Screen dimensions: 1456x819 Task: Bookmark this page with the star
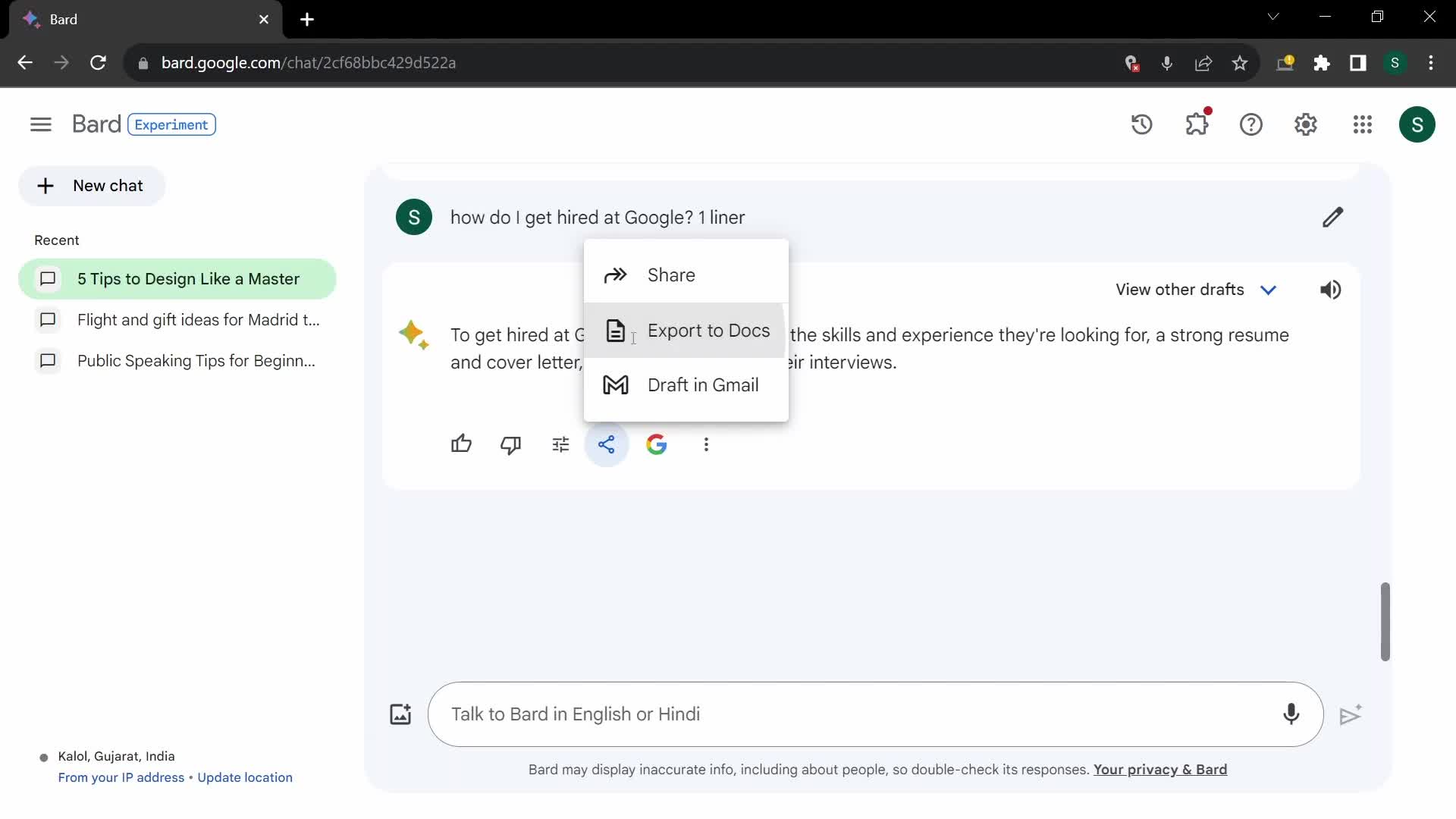1240,63
